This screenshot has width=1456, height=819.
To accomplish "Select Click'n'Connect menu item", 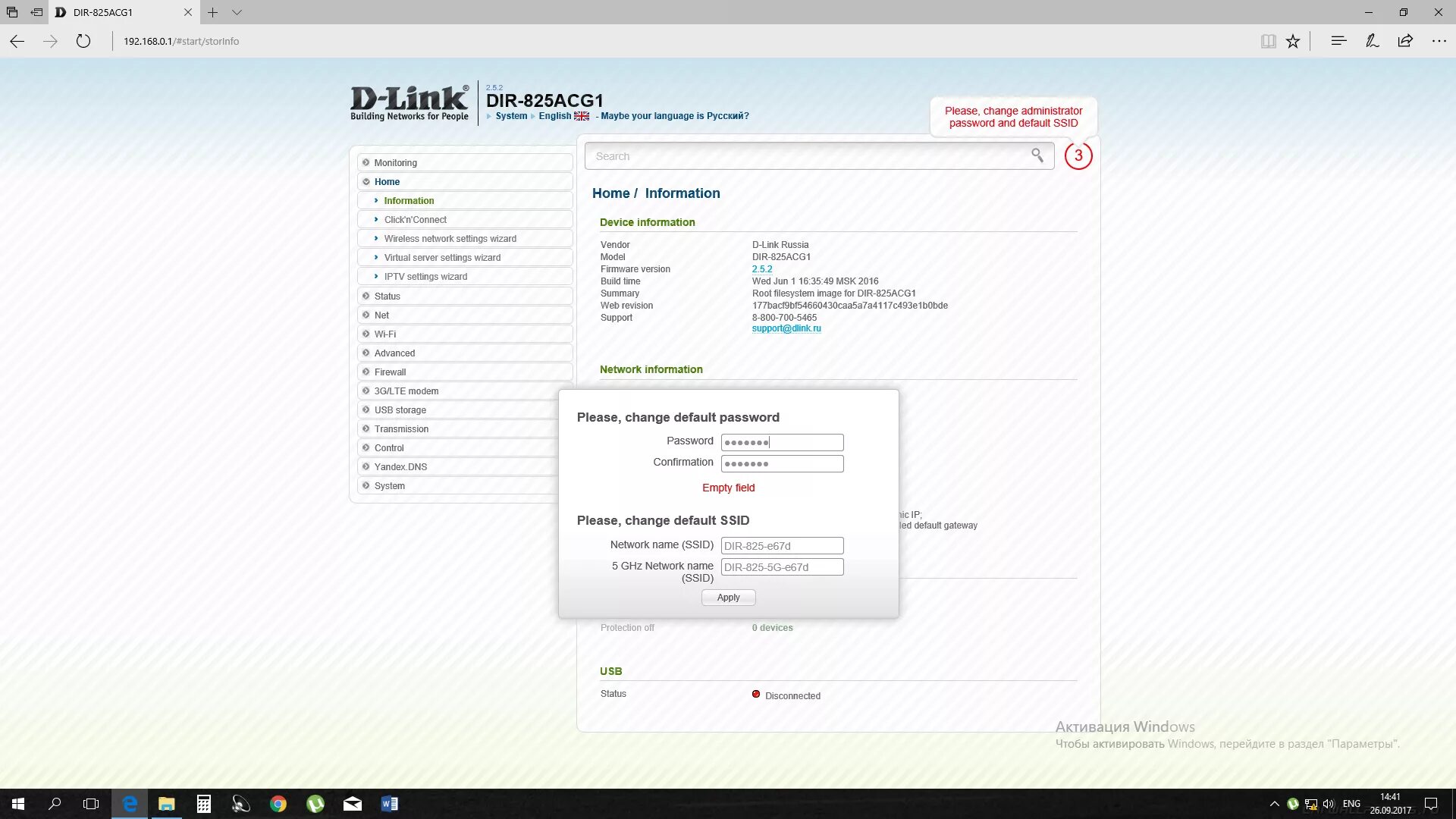I will click(x=415, y=220).
